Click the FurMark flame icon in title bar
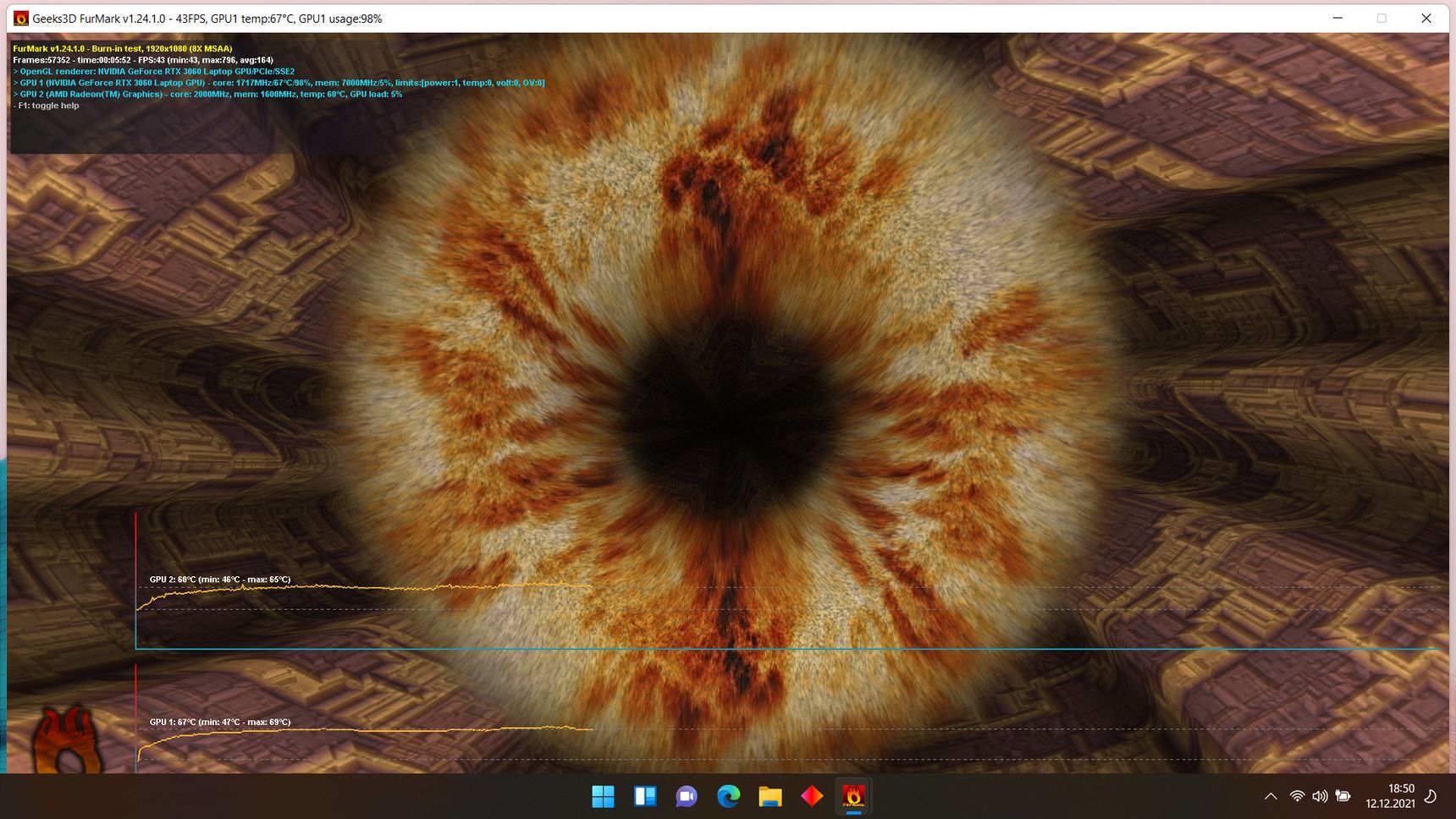 point(21,18)
